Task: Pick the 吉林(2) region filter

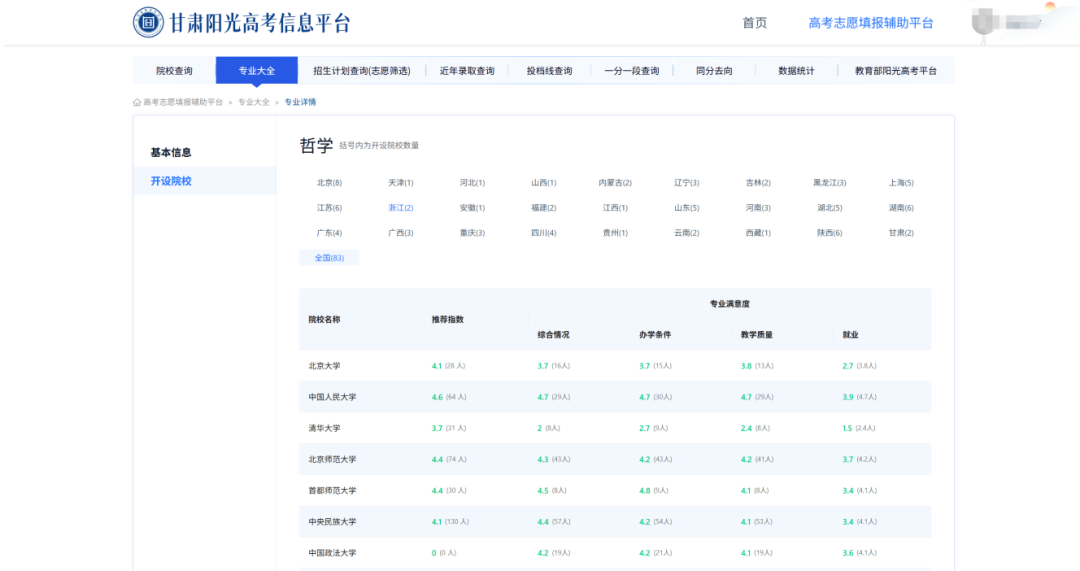Action: [758, 183]
